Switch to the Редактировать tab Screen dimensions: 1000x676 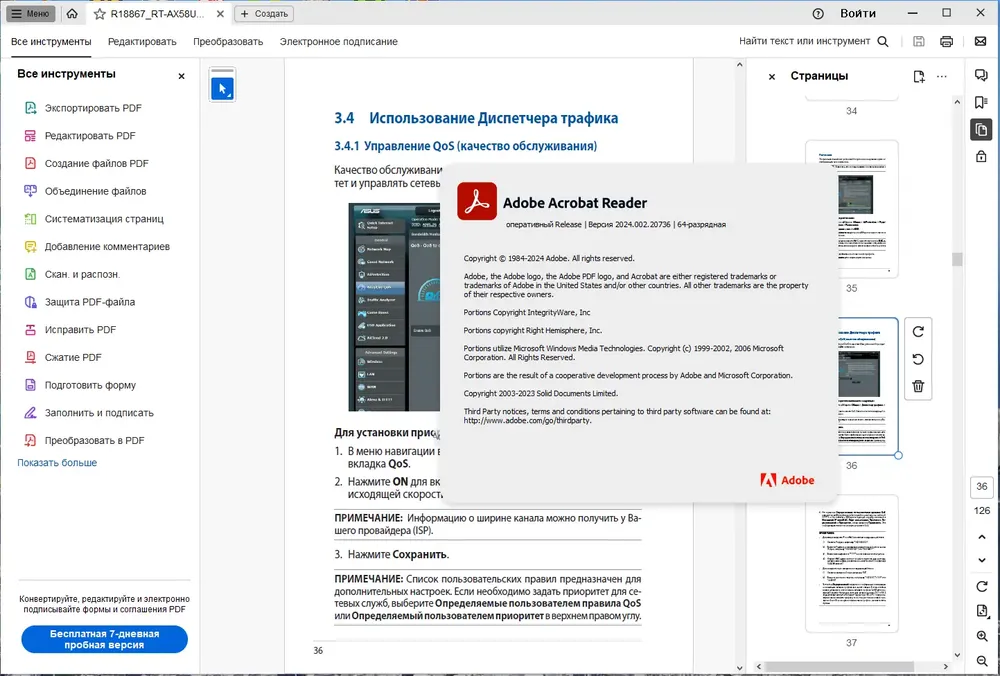tap(142, 41)
